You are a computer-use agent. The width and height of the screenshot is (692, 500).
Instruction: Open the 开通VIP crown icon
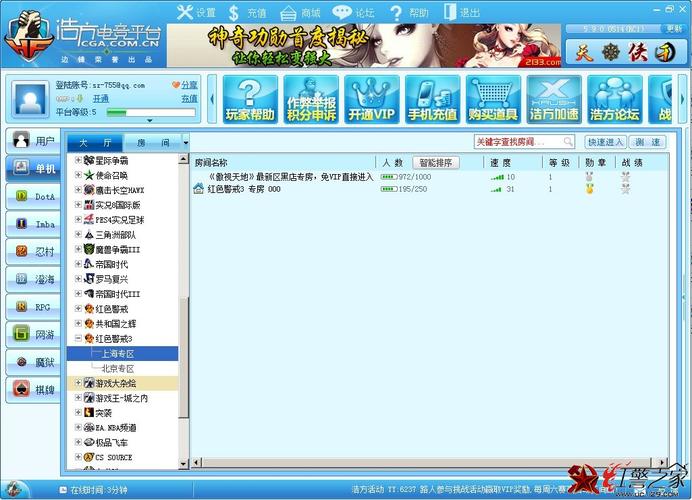pyautogui.click(x=371, y=100)
